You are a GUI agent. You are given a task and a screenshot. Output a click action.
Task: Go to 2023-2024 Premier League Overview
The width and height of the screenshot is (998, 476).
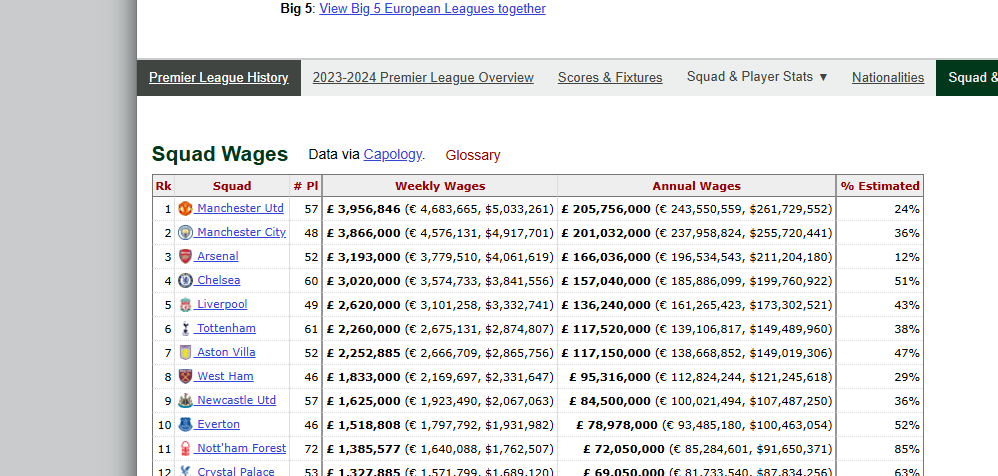coord(423,78)
